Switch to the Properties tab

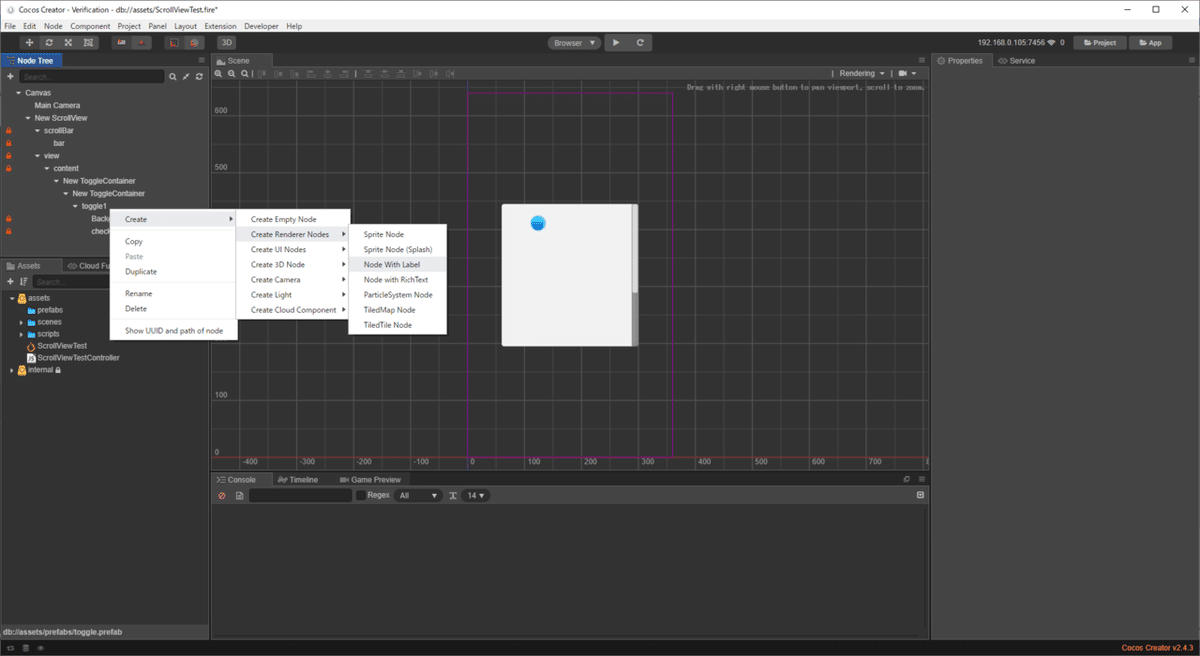(x=960, y=61)
